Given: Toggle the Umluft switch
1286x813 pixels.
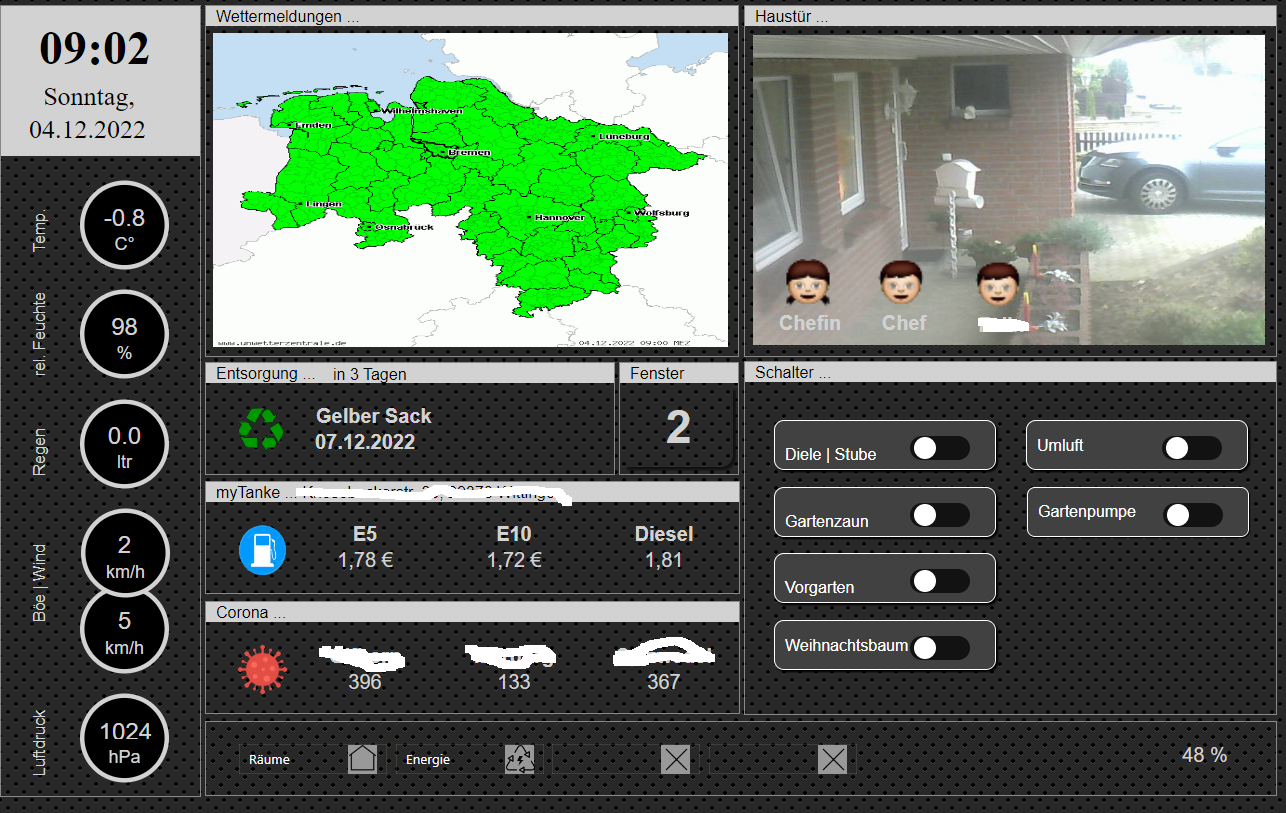Looking at the screenshot, I should click(x=1192, y=448).
